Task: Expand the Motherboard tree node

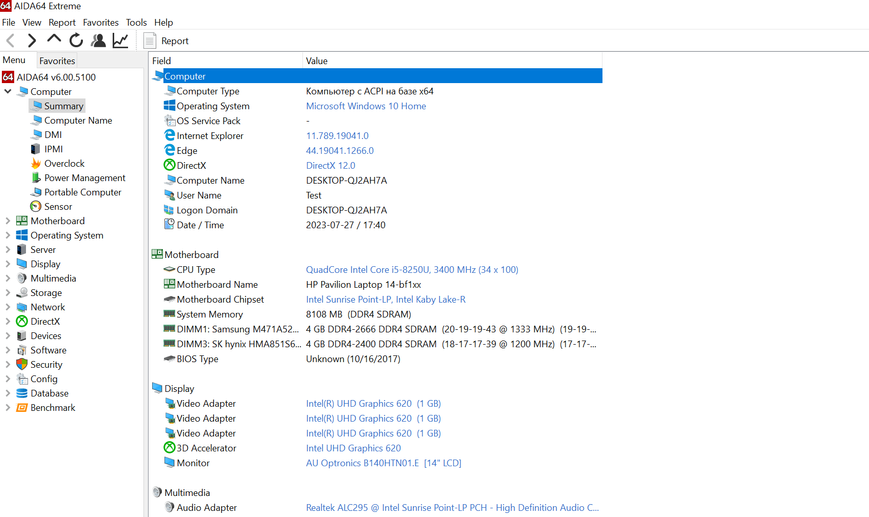Action: pyautogui.click(x=8, y=221)
